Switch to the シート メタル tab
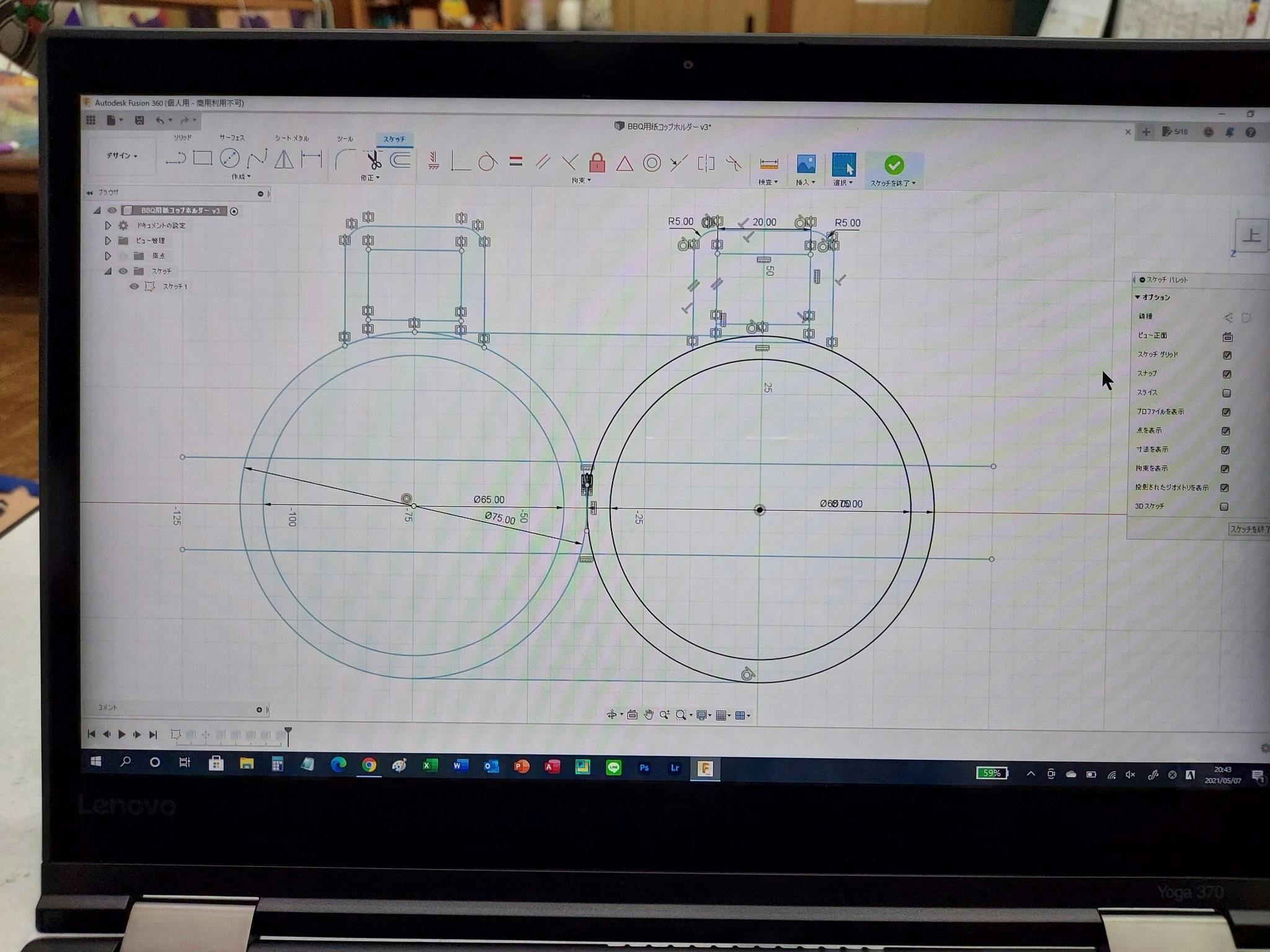1270x952 pixels. 291,138
